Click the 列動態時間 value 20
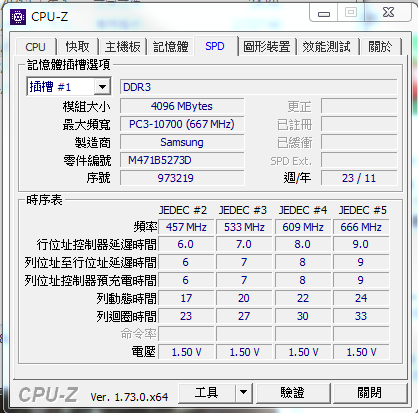The image size is (419, 419). (x=244, y=298)
